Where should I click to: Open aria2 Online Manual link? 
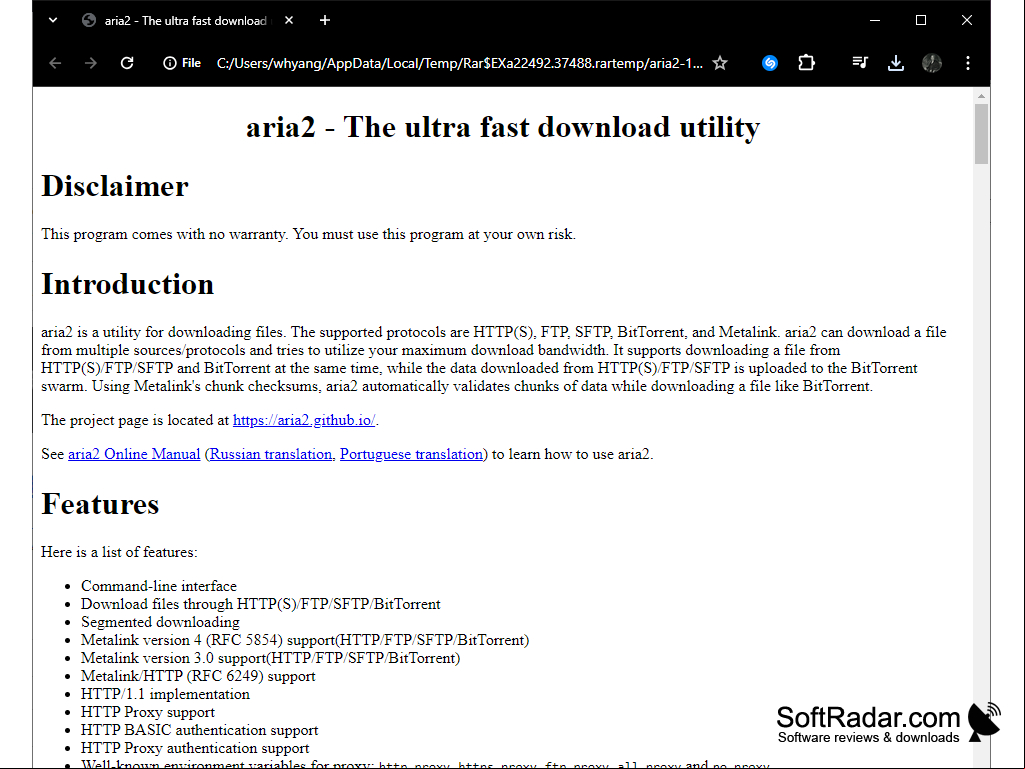click(x=134, y=454)
